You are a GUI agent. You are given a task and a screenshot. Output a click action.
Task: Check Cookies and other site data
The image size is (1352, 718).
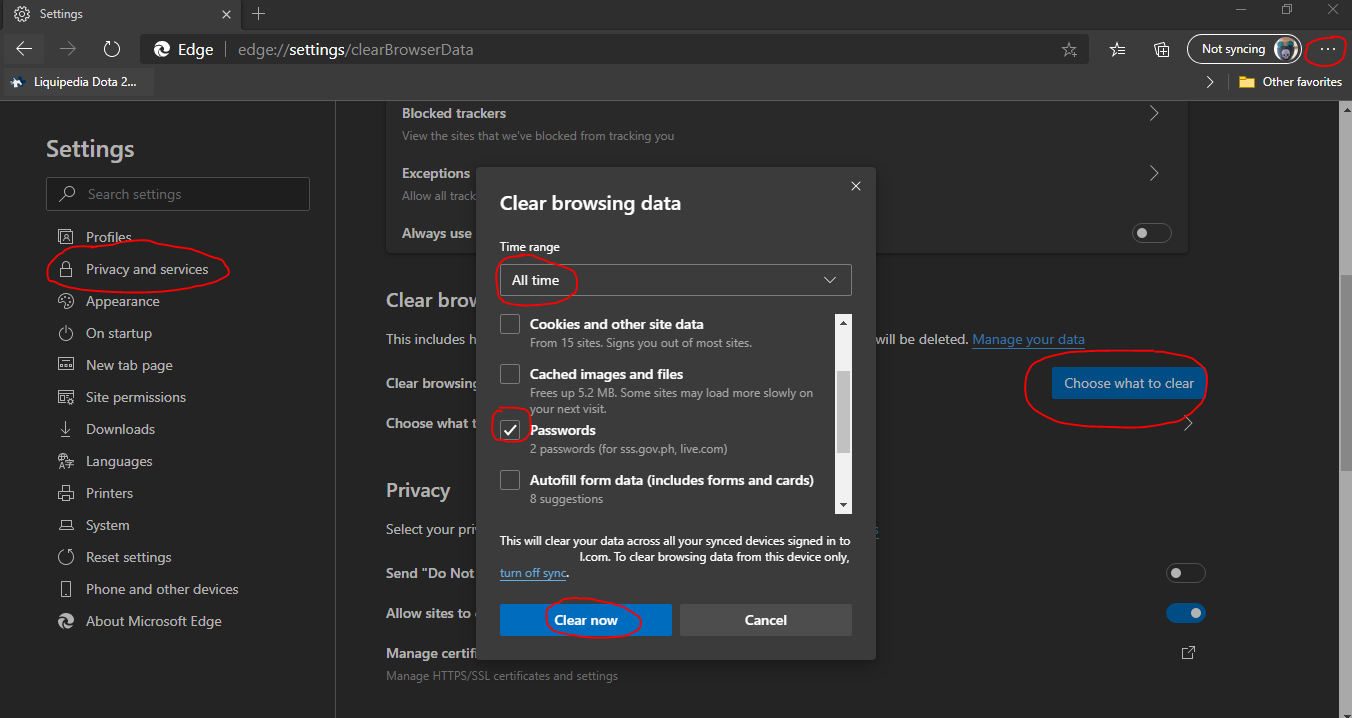click(510, 324)
